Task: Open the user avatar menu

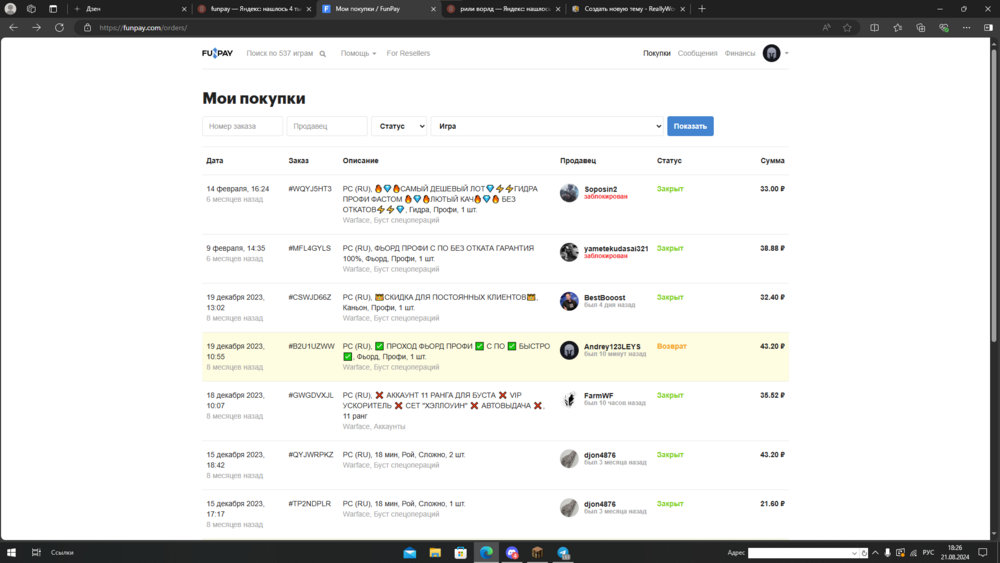Action: pos(771,53)
